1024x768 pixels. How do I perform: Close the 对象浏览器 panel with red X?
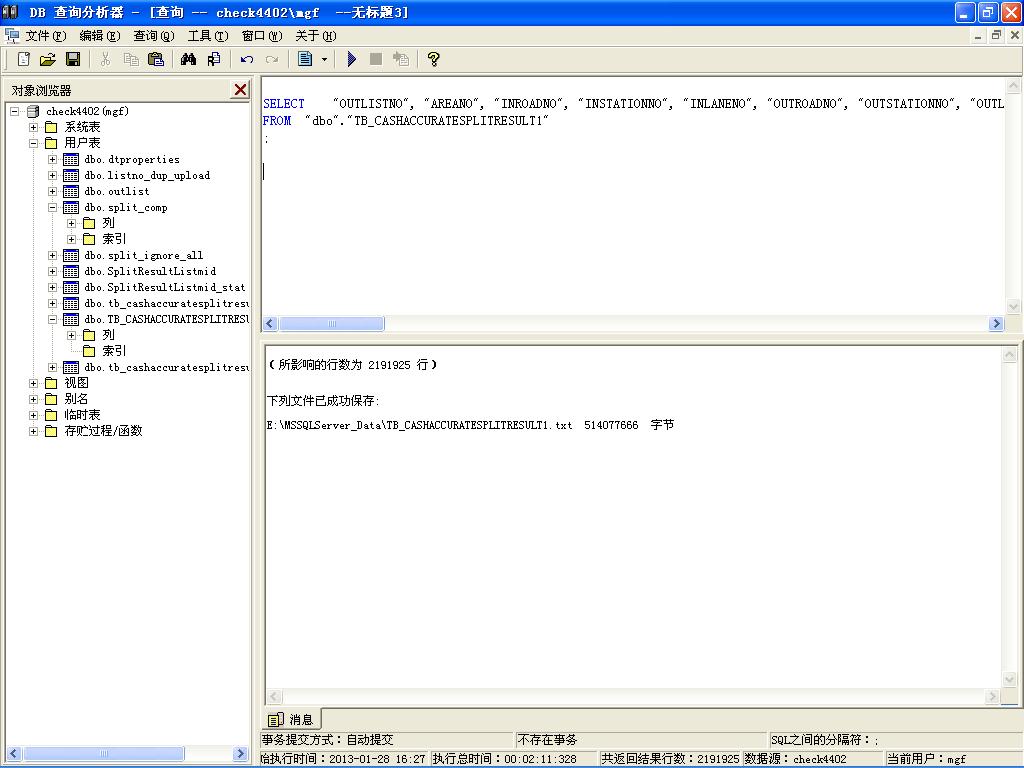pos(240,90)
